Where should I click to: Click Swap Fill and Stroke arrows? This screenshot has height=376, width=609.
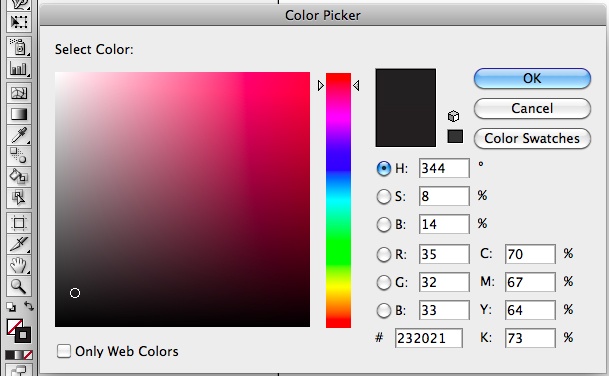tap(29, 306)
